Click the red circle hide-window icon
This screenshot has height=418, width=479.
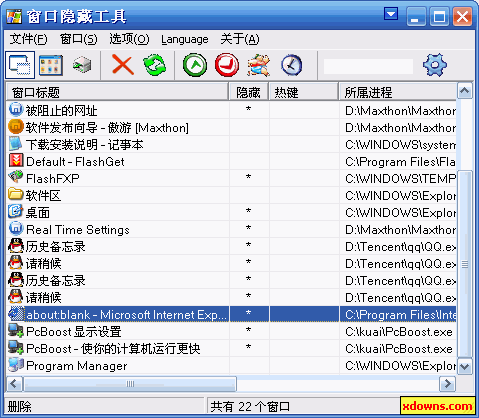(227, 65)
